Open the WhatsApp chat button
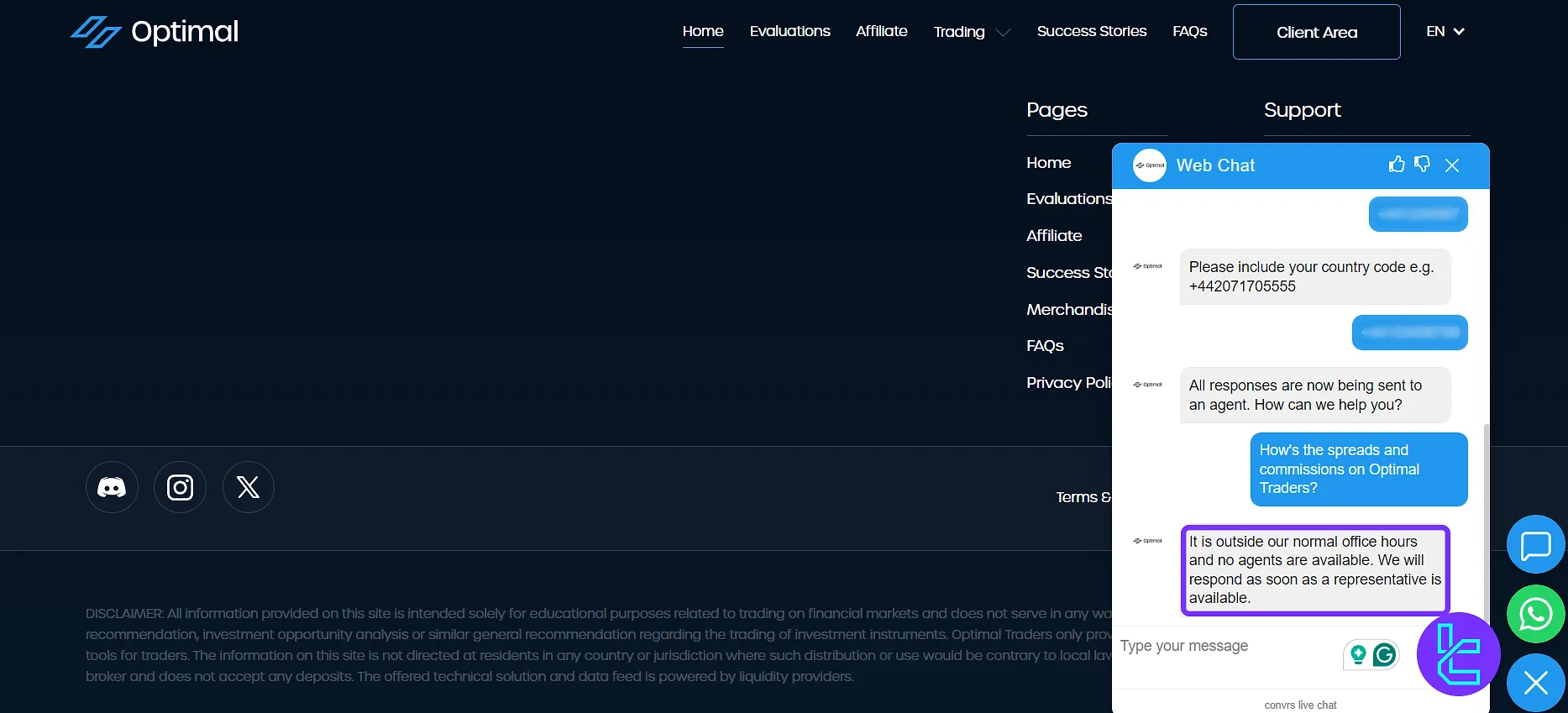 [1535, 614]
